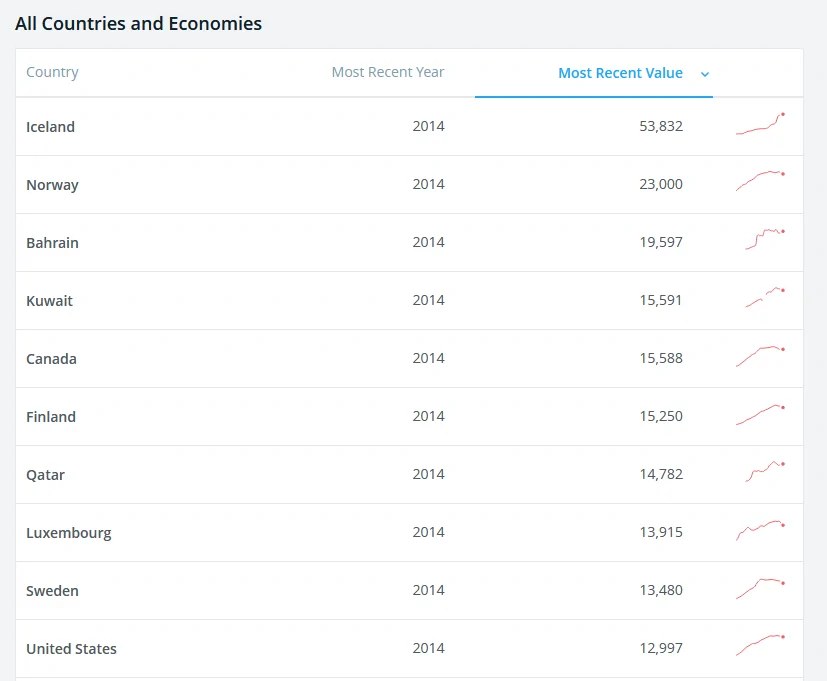Viewport: 827px width, 681px height.
Task: View Canada's sparkline trend chart
Action: pos(761,356)
